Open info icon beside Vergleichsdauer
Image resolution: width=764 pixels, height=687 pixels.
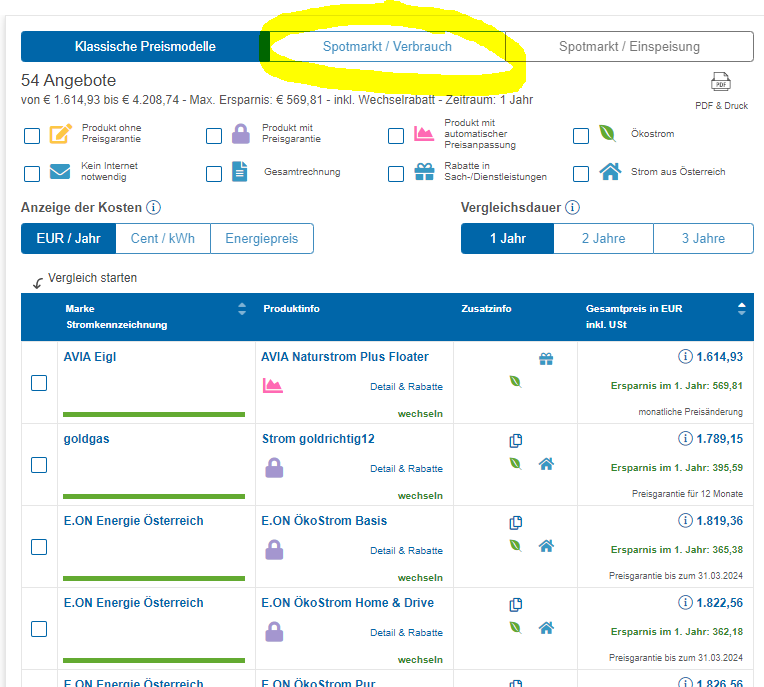click(573, 208)
